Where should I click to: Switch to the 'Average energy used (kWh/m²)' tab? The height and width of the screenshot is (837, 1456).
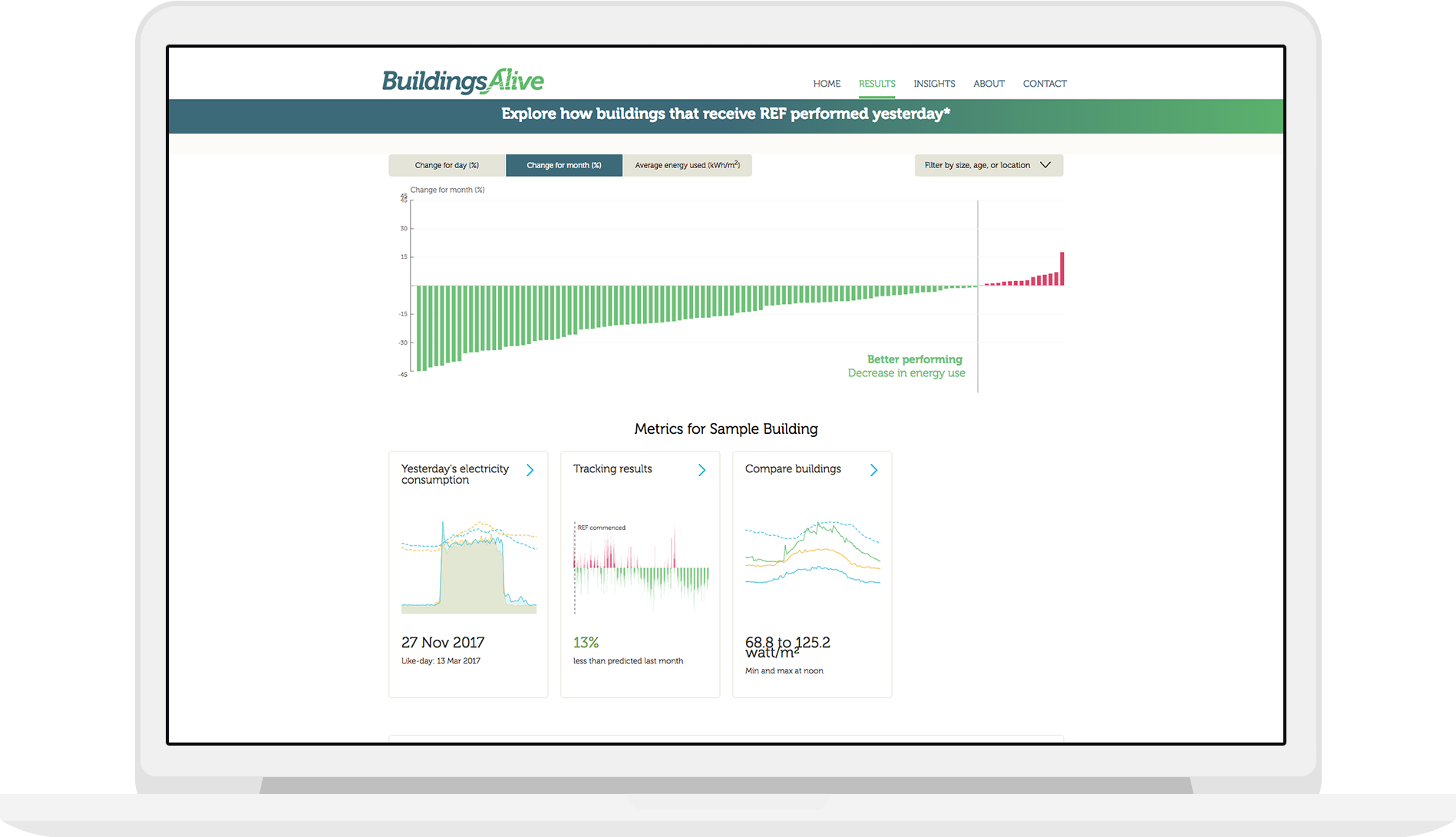[x=686, y=164]
